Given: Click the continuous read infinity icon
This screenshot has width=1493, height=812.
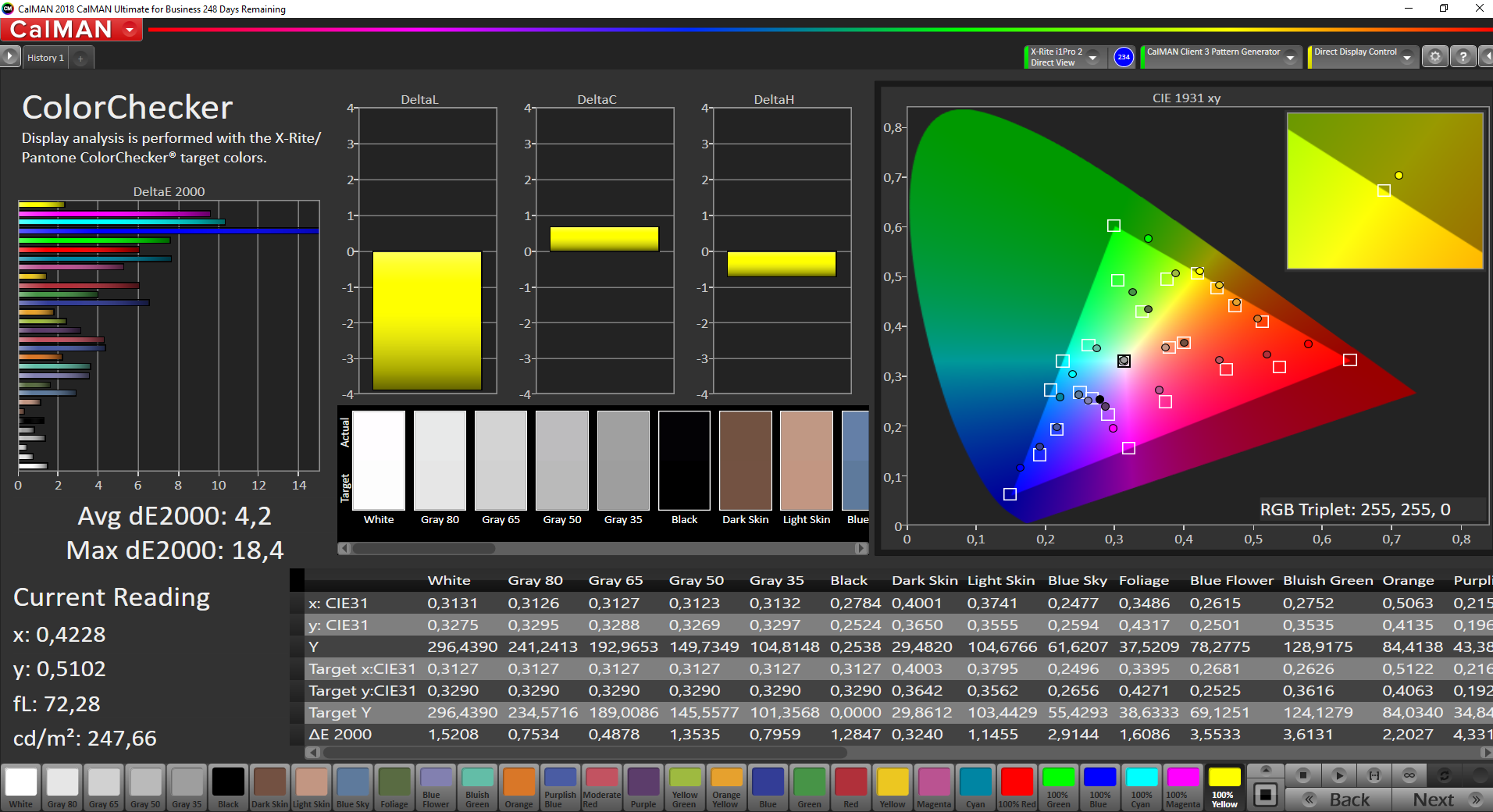Looking at the screenshot, I should 1409,775.
